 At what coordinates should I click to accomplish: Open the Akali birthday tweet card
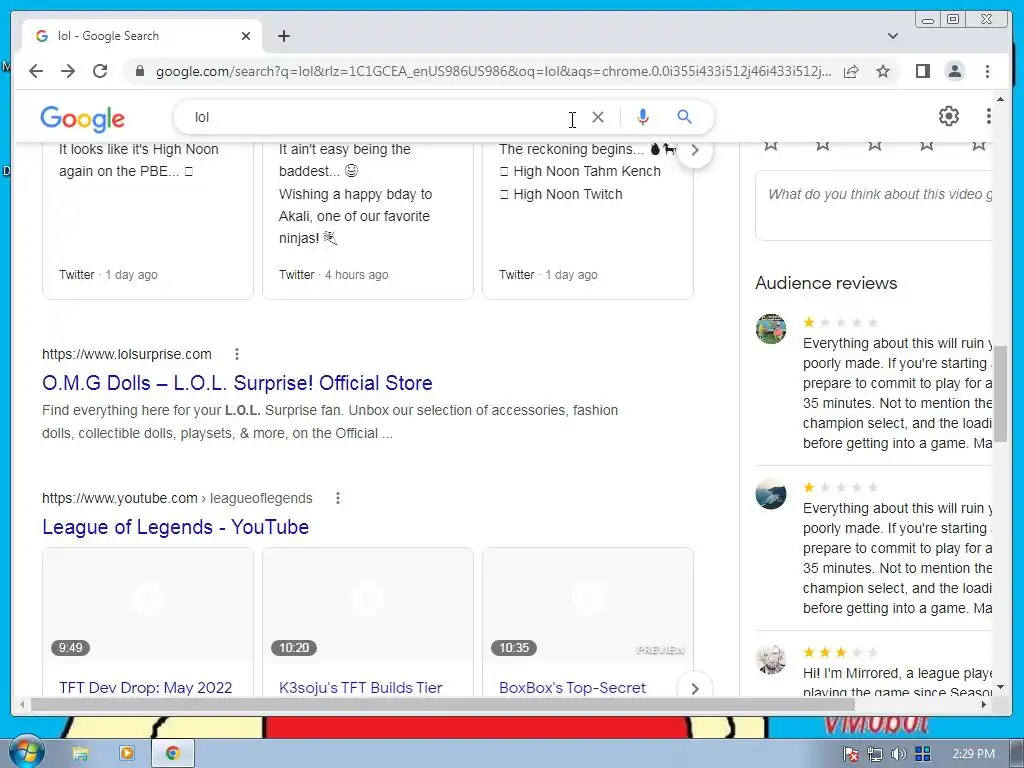[368, 220]
